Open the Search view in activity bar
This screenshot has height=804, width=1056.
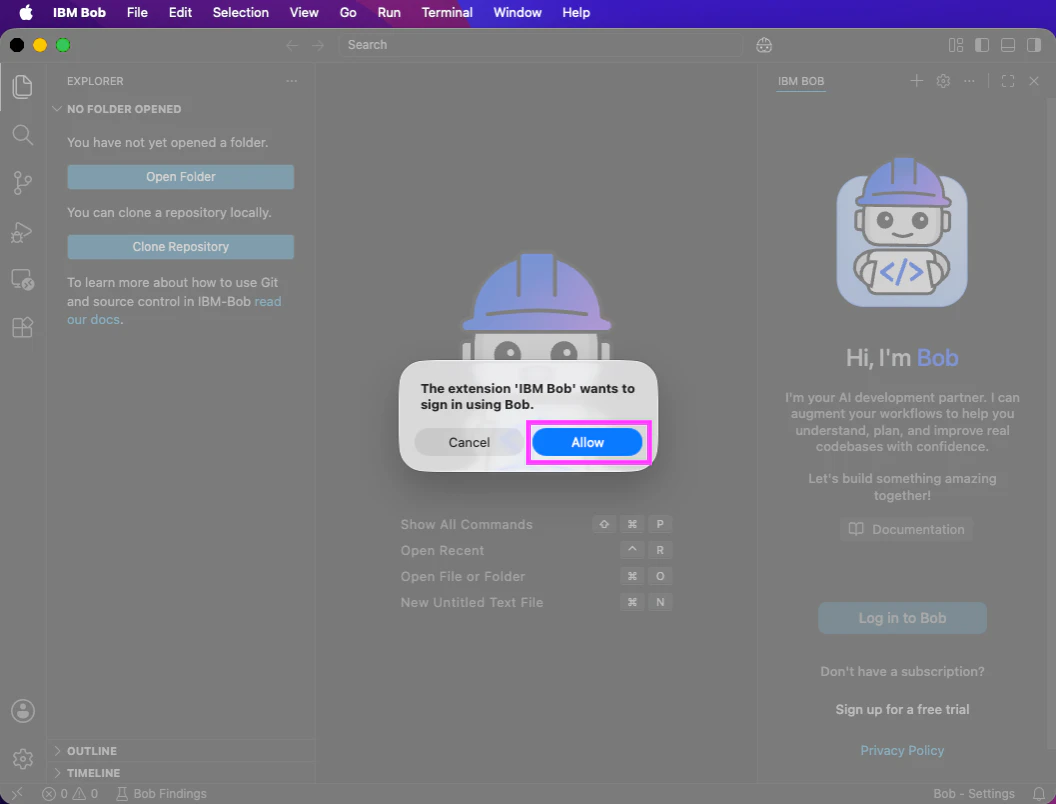22,135
